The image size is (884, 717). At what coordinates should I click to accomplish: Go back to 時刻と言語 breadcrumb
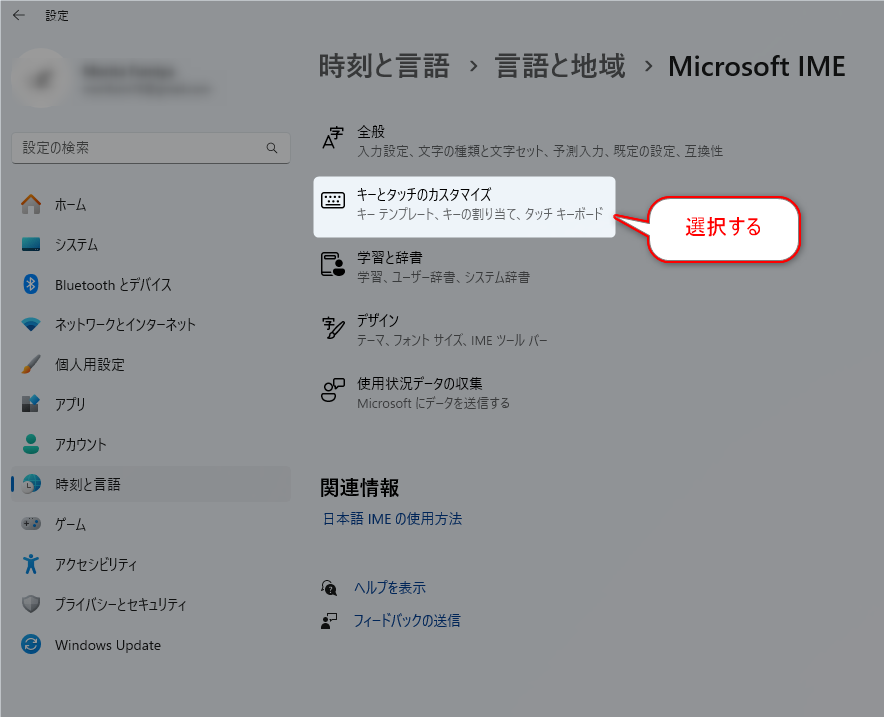[384, 66]
